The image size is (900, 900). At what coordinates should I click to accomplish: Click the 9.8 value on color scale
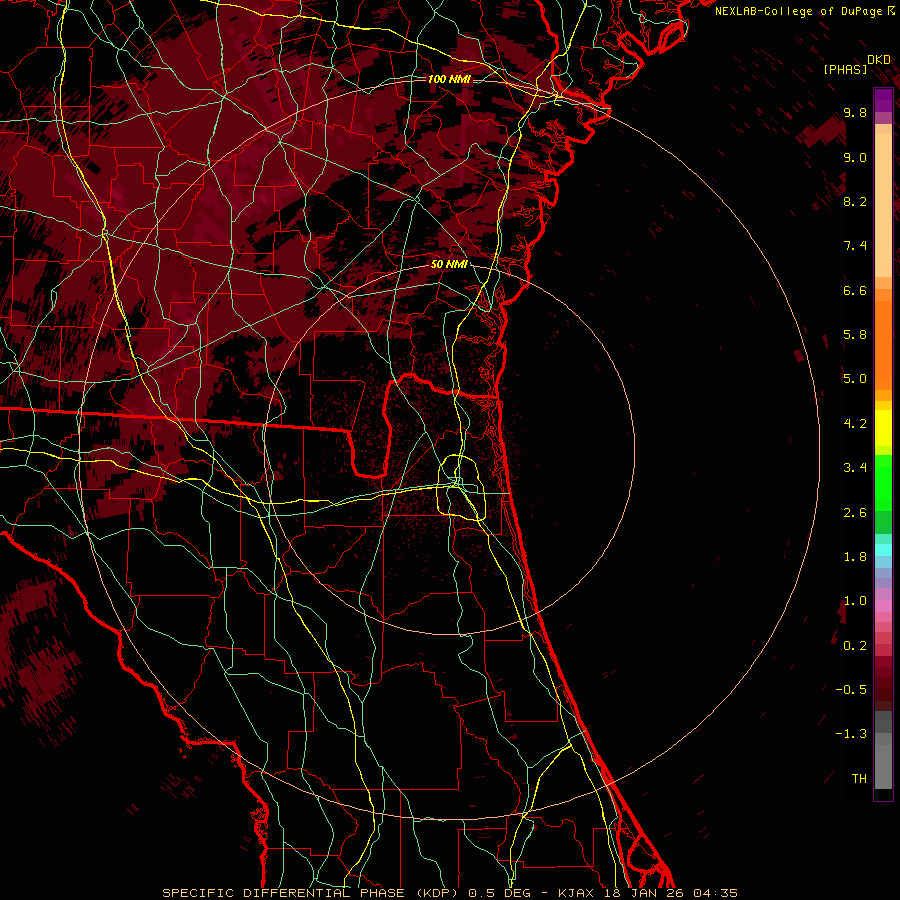pos(855,112)
